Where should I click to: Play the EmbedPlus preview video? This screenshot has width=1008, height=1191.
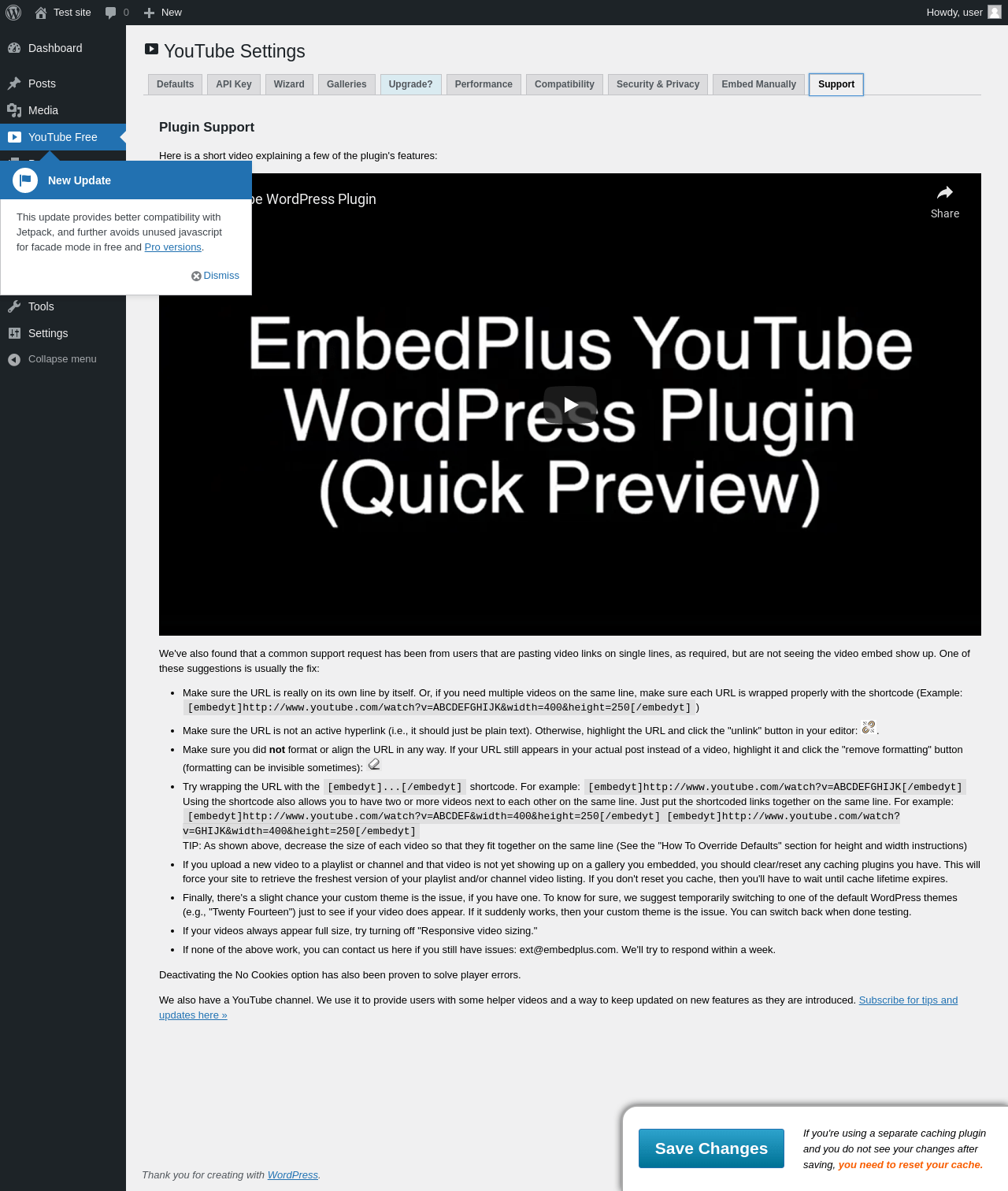pyautogui.click(x=570, y=405)
